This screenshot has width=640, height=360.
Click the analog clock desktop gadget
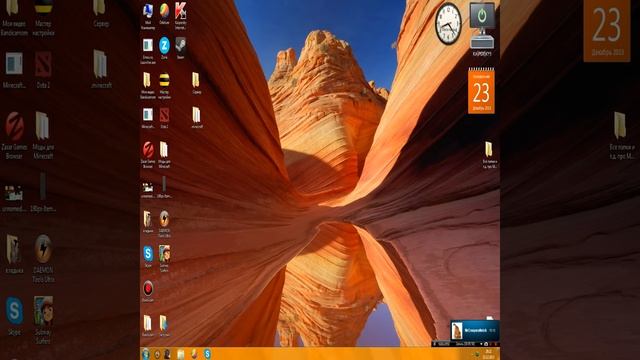[448, 24]
